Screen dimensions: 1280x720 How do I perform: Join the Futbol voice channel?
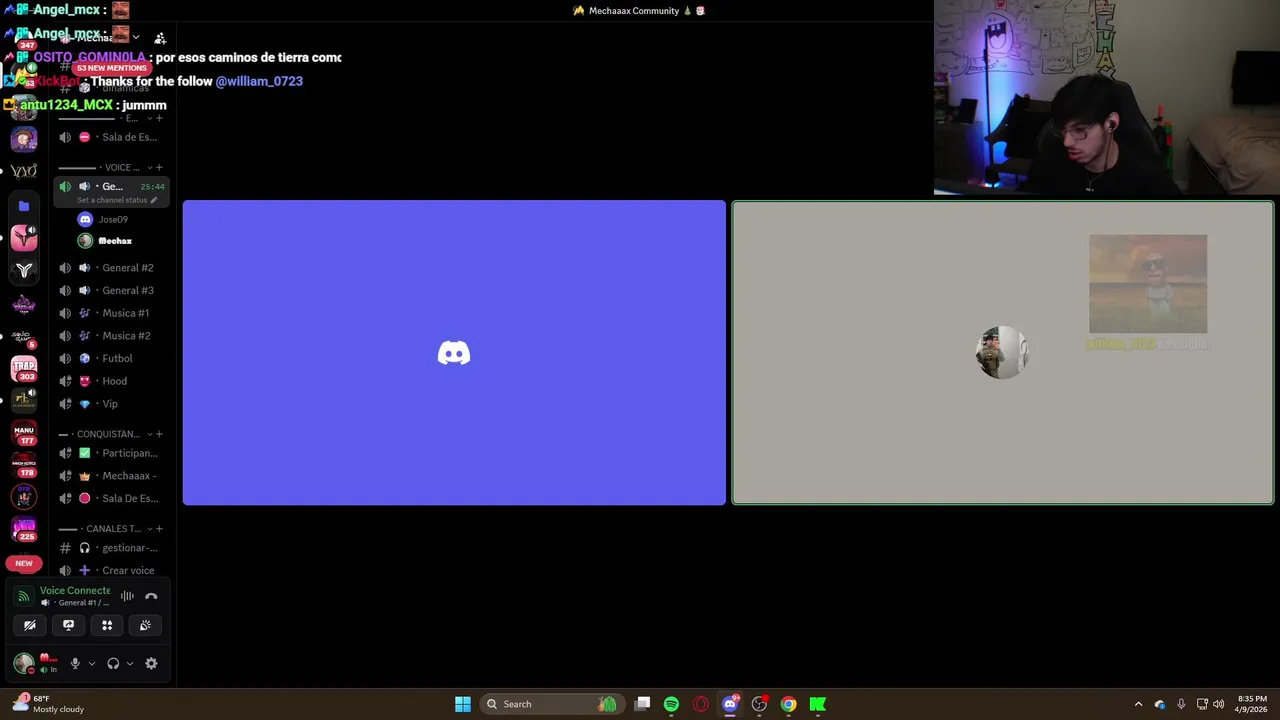tap(111, 358)
